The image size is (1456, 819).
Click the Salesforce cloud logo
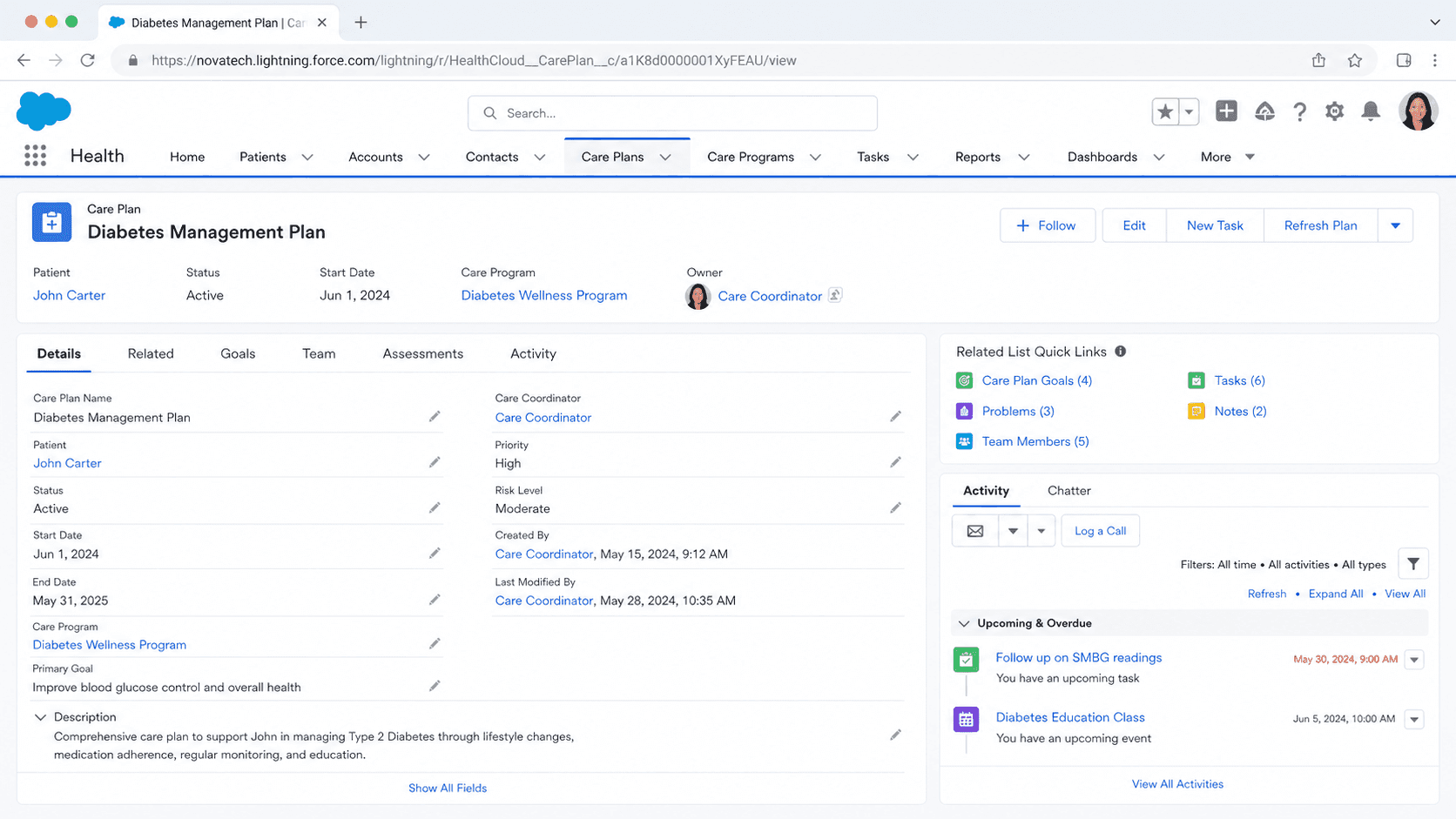tap(44, 111)
